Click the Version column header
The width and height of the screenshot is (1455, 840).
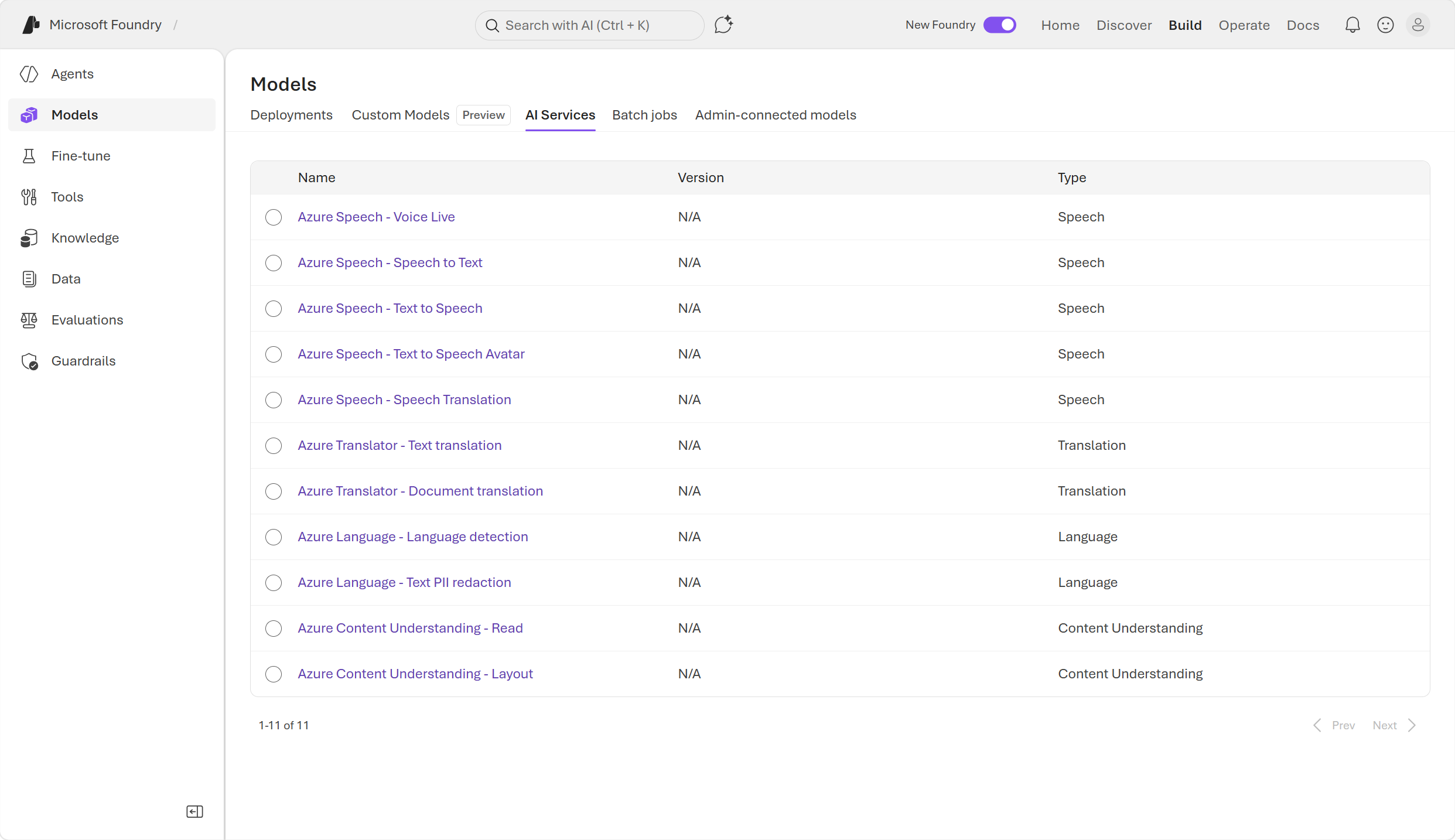click(701, 177)
